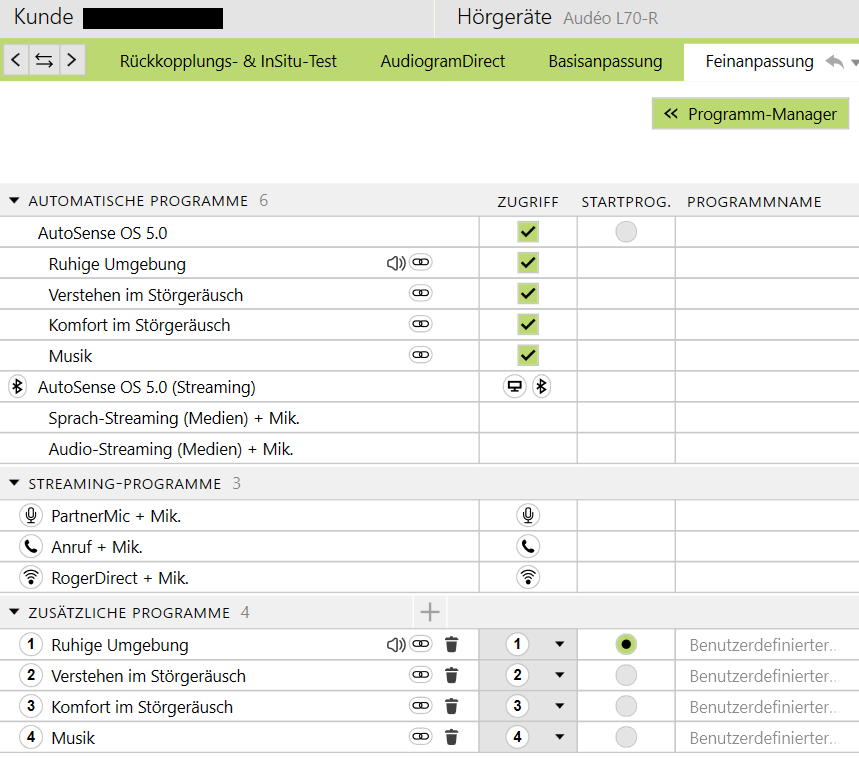Collapse the Streaming-Programme section

click(14, 484)
